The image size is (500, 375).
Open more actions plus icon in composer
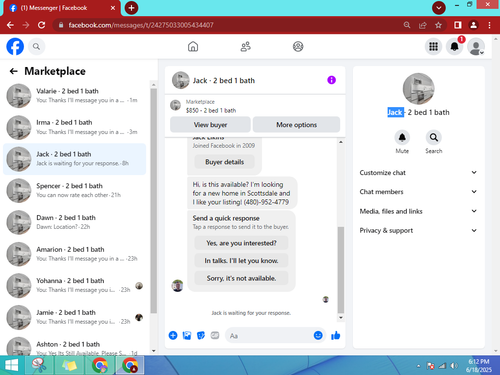click(173, 335)
